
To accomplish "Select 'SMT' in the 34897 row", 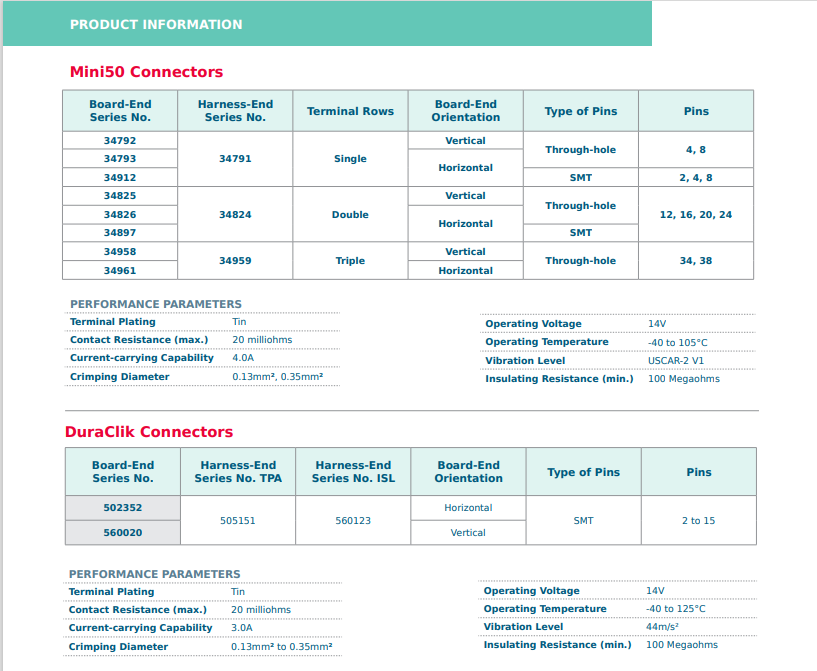I will pyautogui.click(x=580, y=233).
